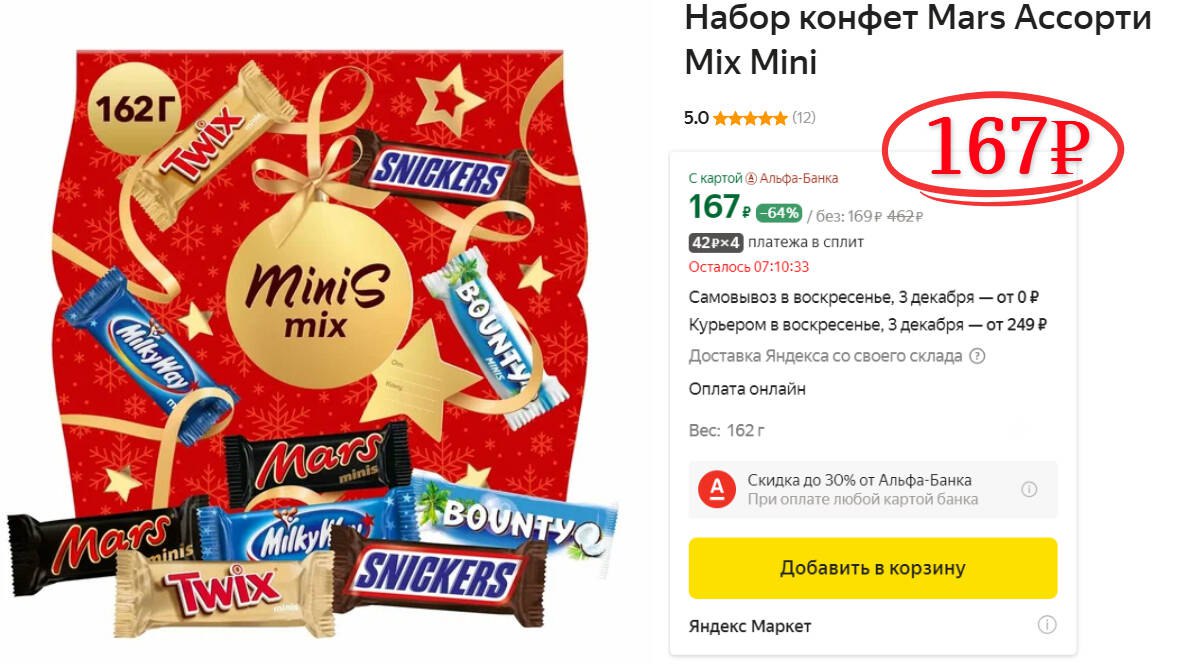Click the question mark beside Yandex delivery
1192x664 pixels.
(x=978, y=356)
